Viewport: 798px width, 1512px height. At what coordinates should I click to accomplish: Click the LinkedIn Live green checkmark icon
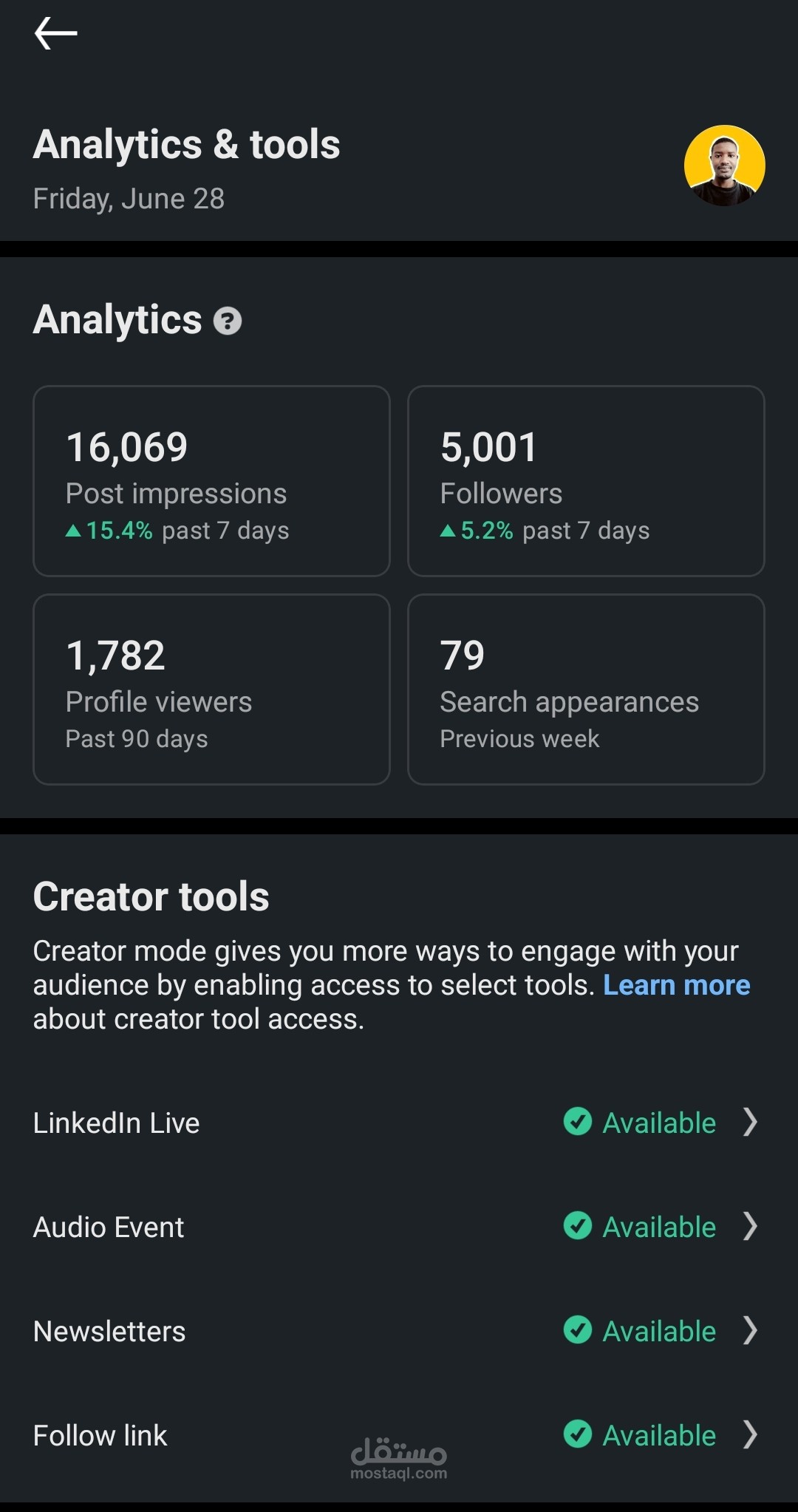577,1122
